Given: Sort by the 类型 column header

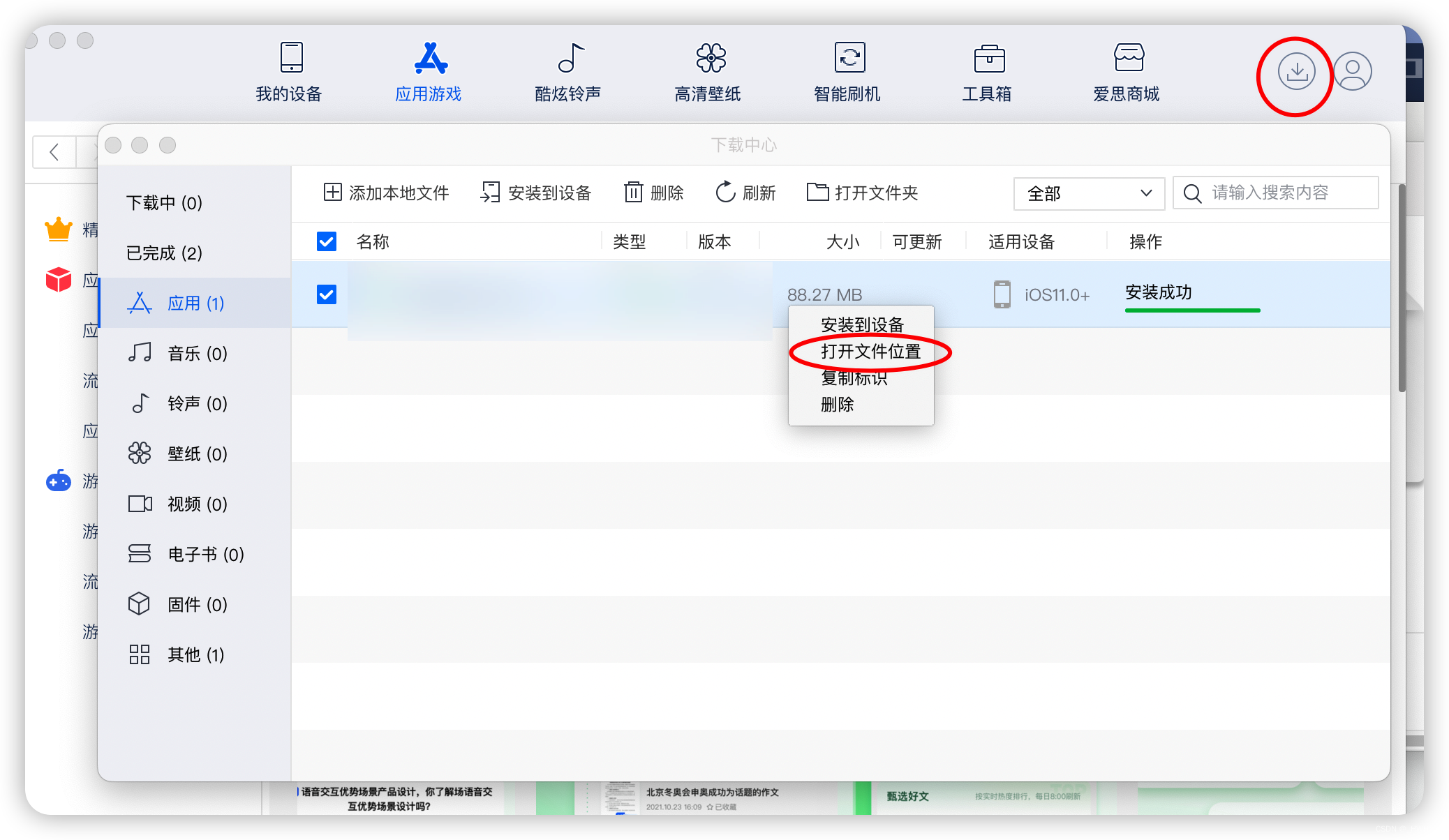Looking at the screenshot, I should click(x=629, y=241).
